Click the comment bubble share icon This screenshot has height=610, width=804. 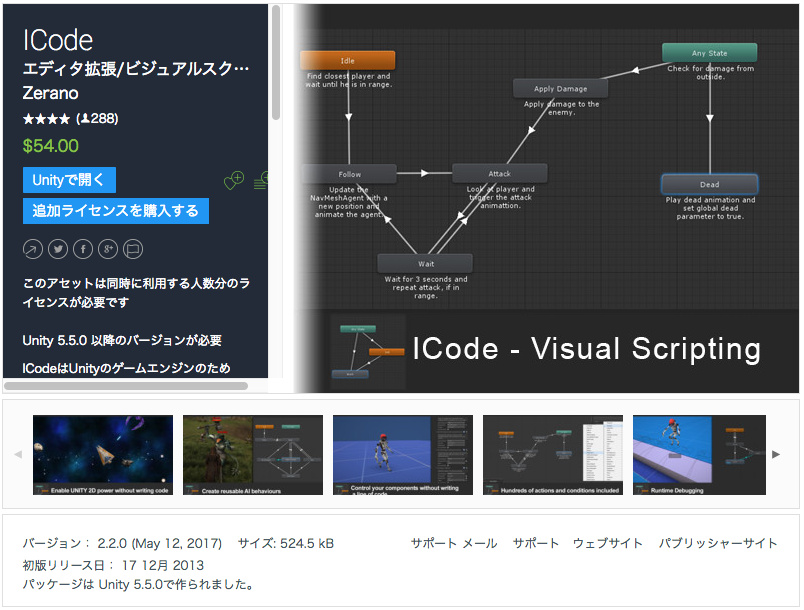tap(133, 250)
